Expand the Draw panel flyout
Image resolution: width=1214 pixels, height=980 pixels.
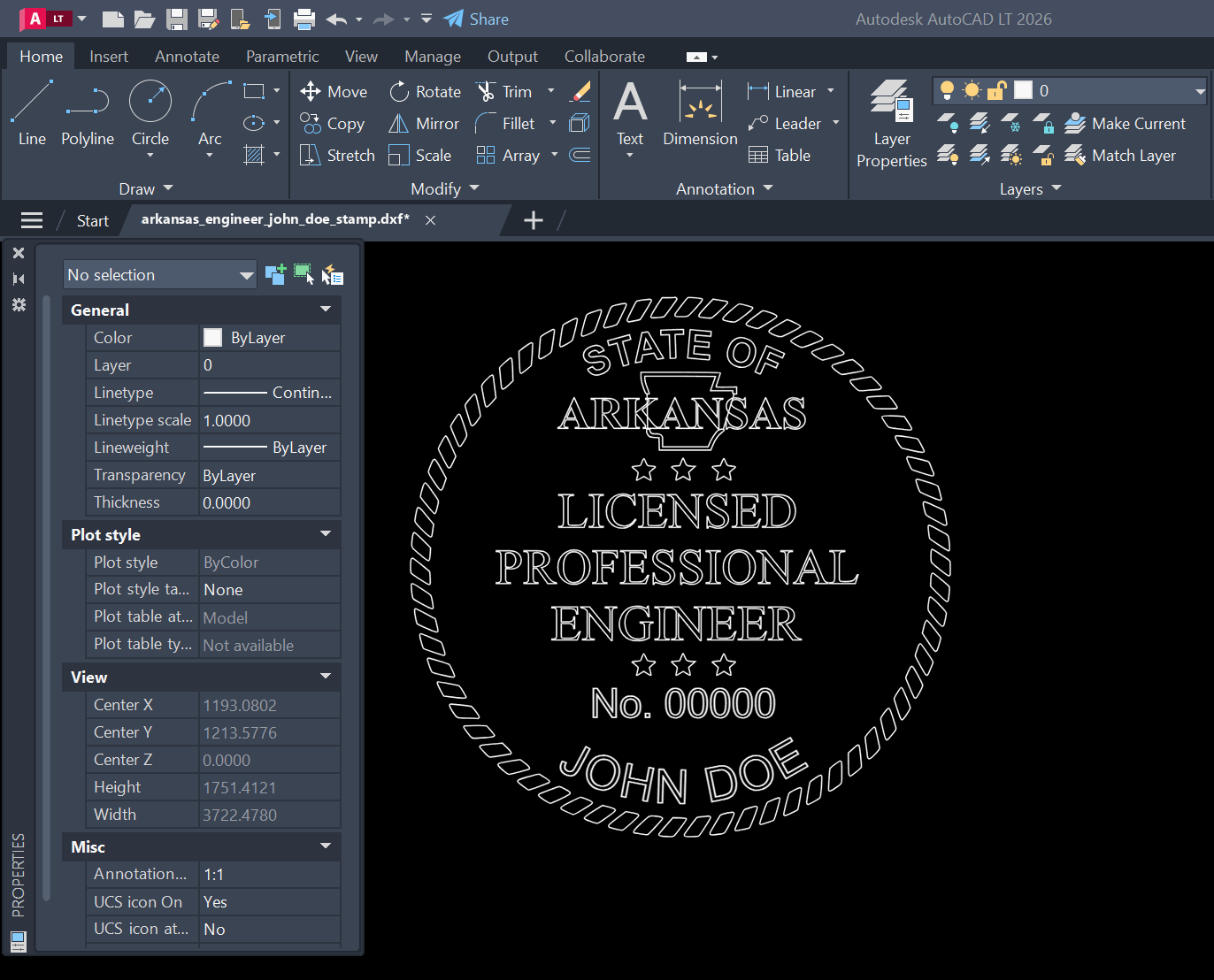[x=146, y=188]
